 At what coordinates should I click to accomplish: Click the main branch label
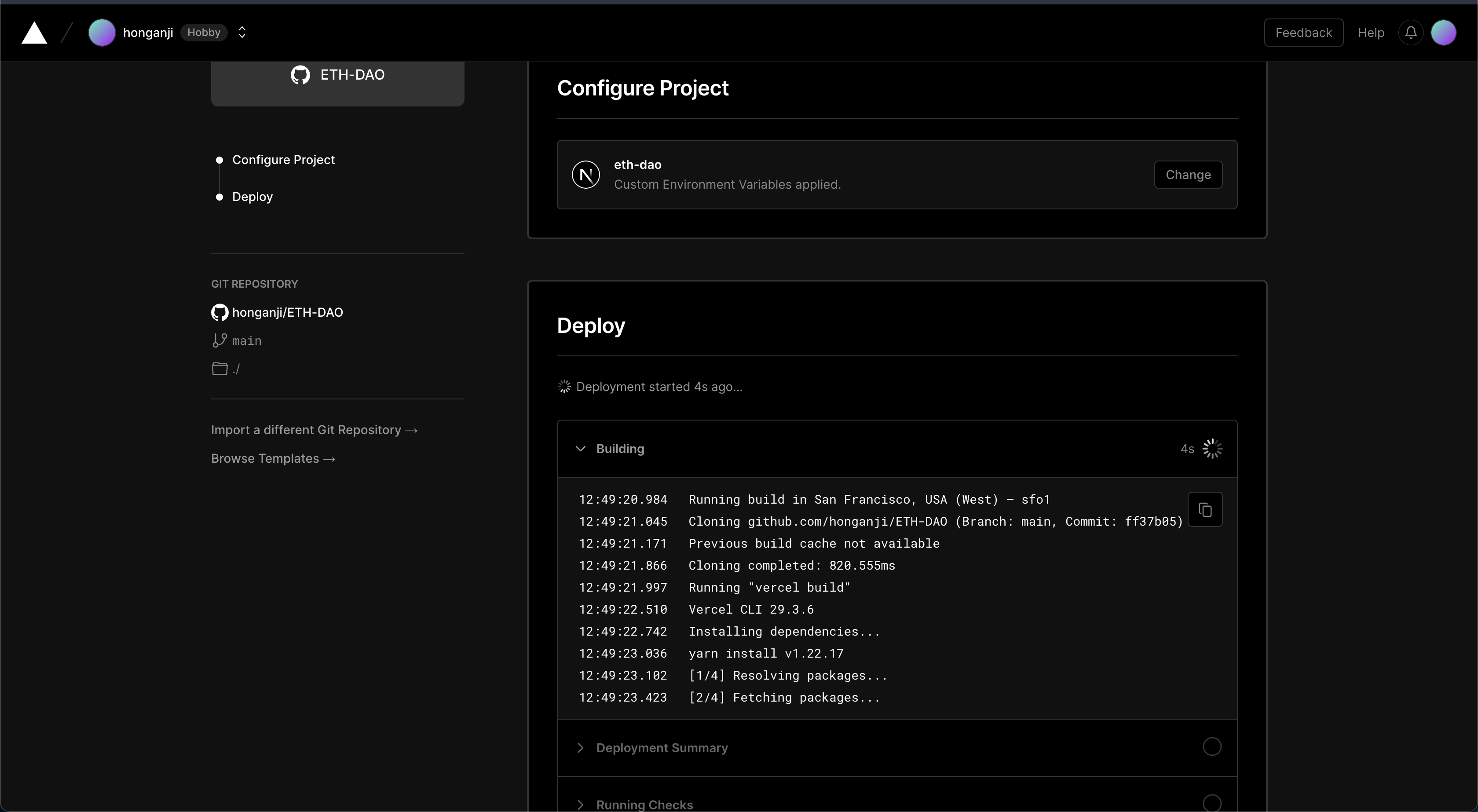[247, 341]
